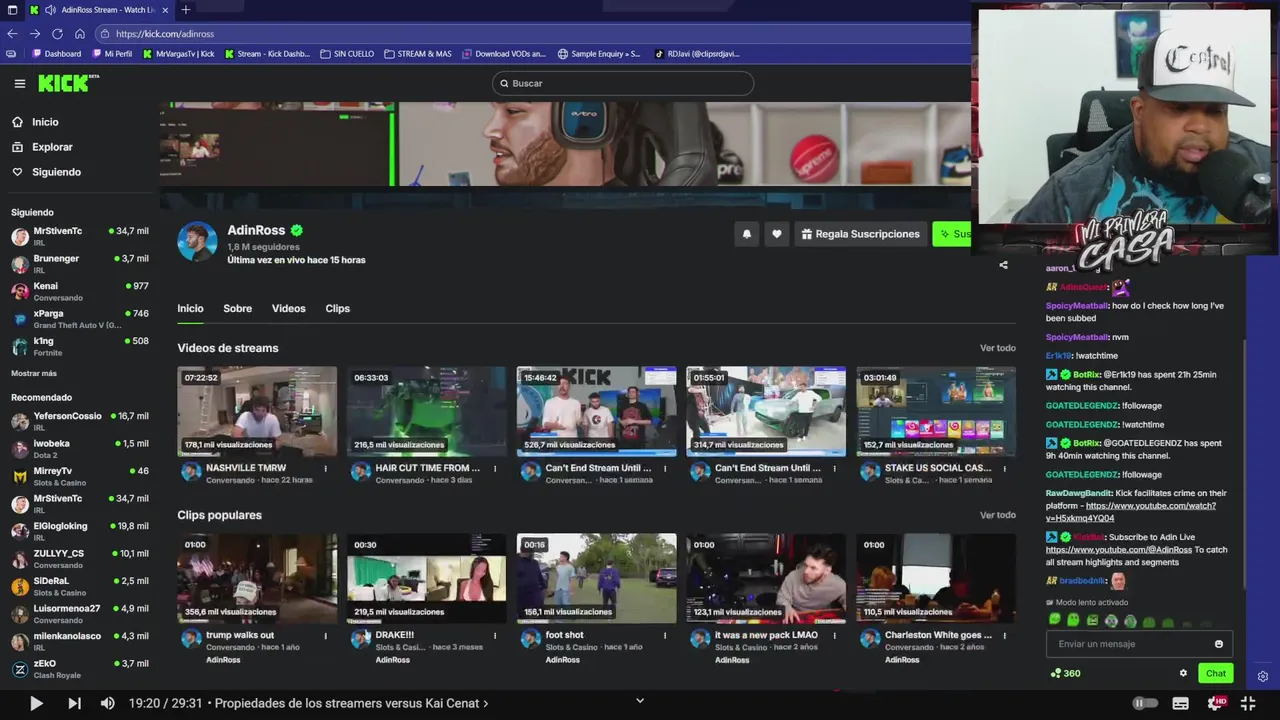Click Ver todo for Videos de streams

(998, 348)
